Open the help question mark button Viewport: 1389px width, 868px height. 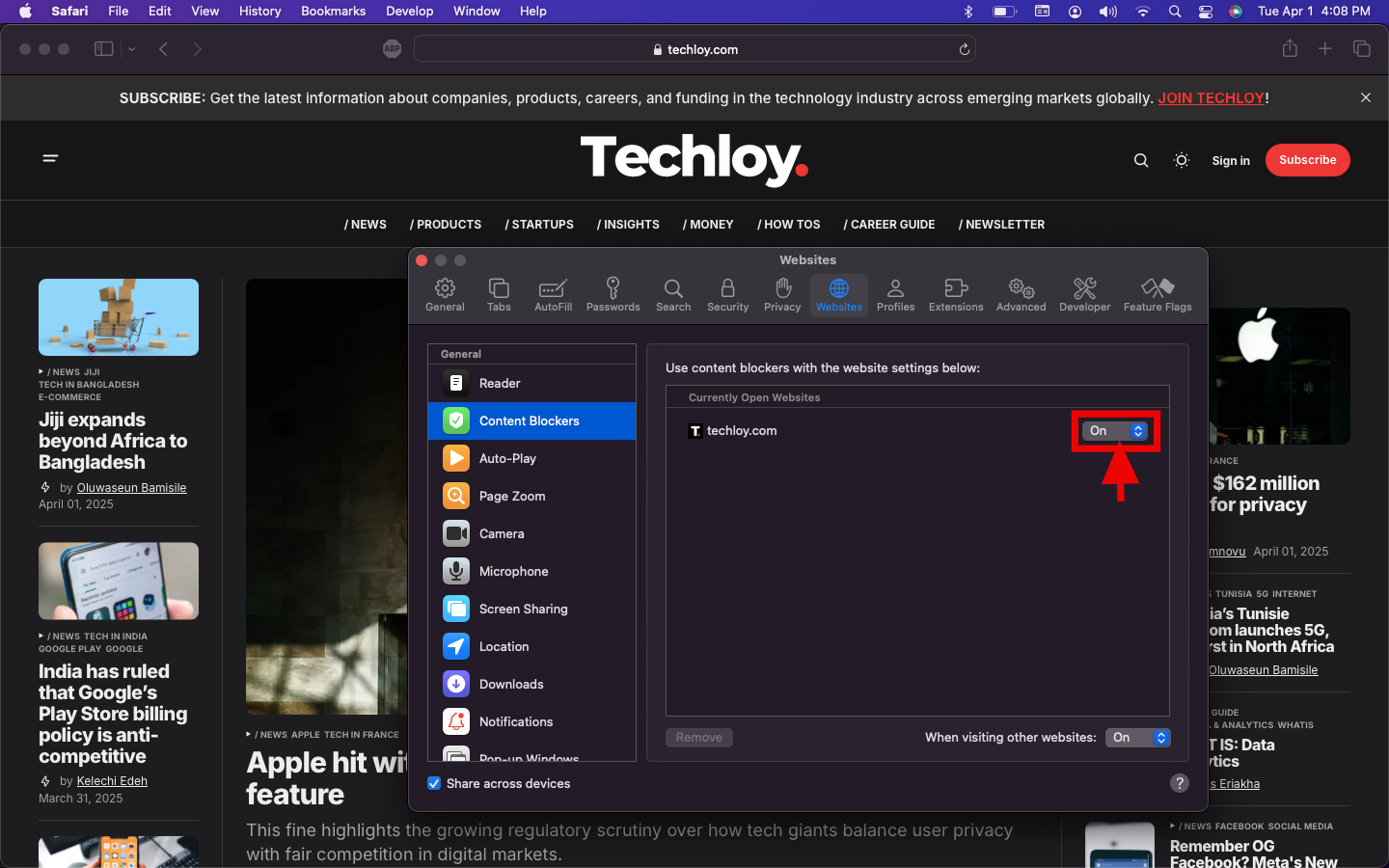pyautogui.click(x=1179, y=783)
